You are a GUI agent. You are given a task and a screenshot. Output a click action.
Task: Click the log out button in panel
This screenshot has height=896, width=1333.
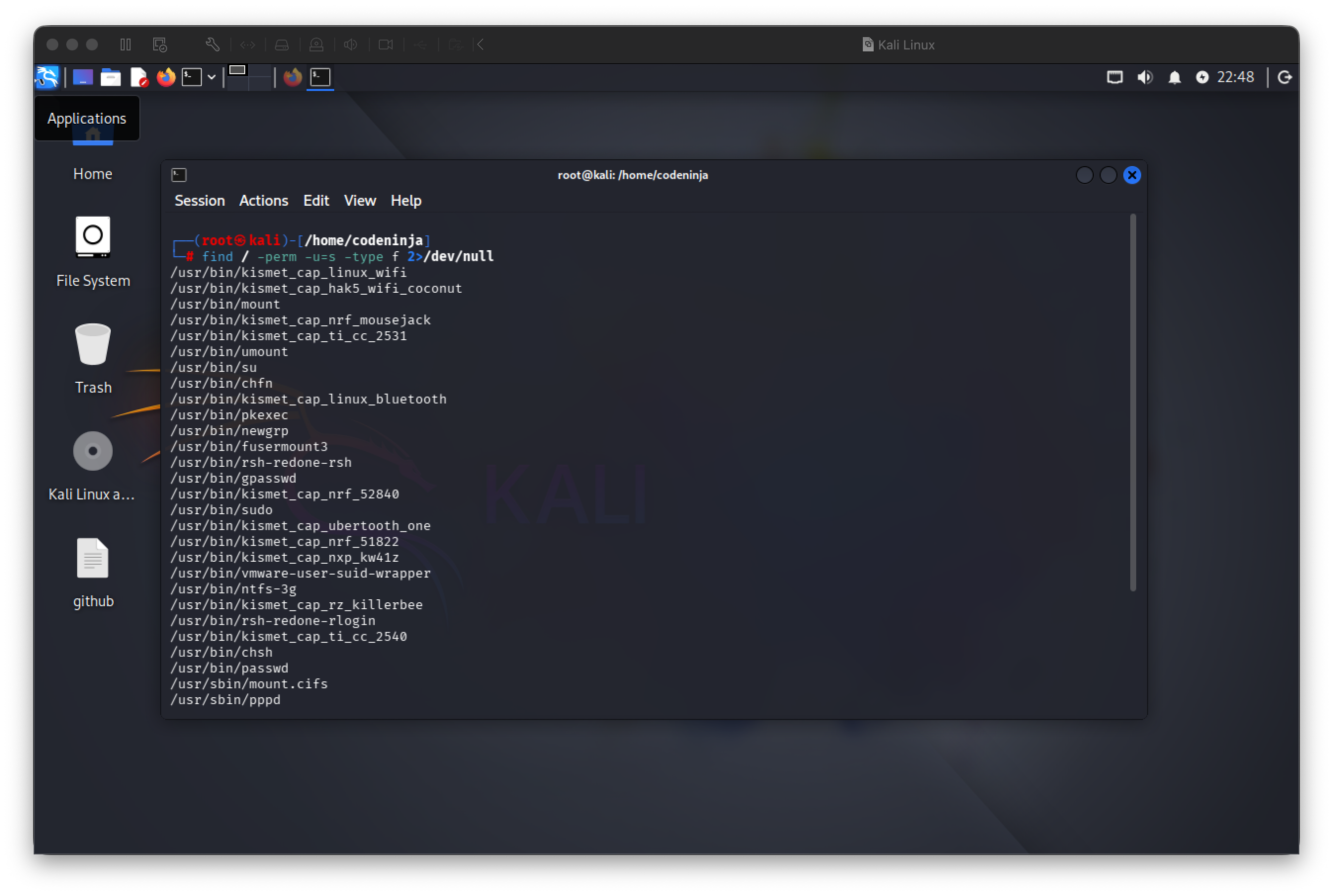coord(1285,77)
